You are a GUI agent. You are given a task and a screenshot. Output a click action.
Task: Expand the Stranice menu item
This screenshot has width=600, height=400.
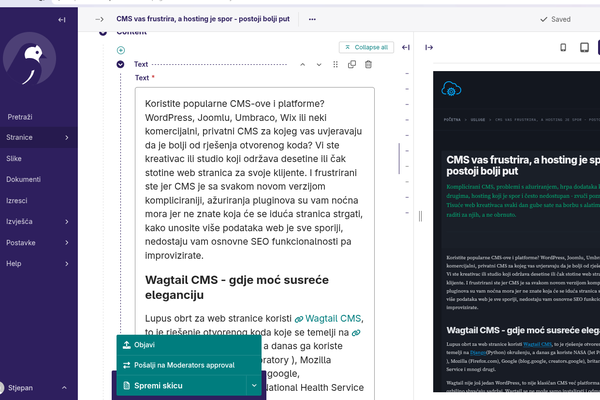tap(38, 137)
